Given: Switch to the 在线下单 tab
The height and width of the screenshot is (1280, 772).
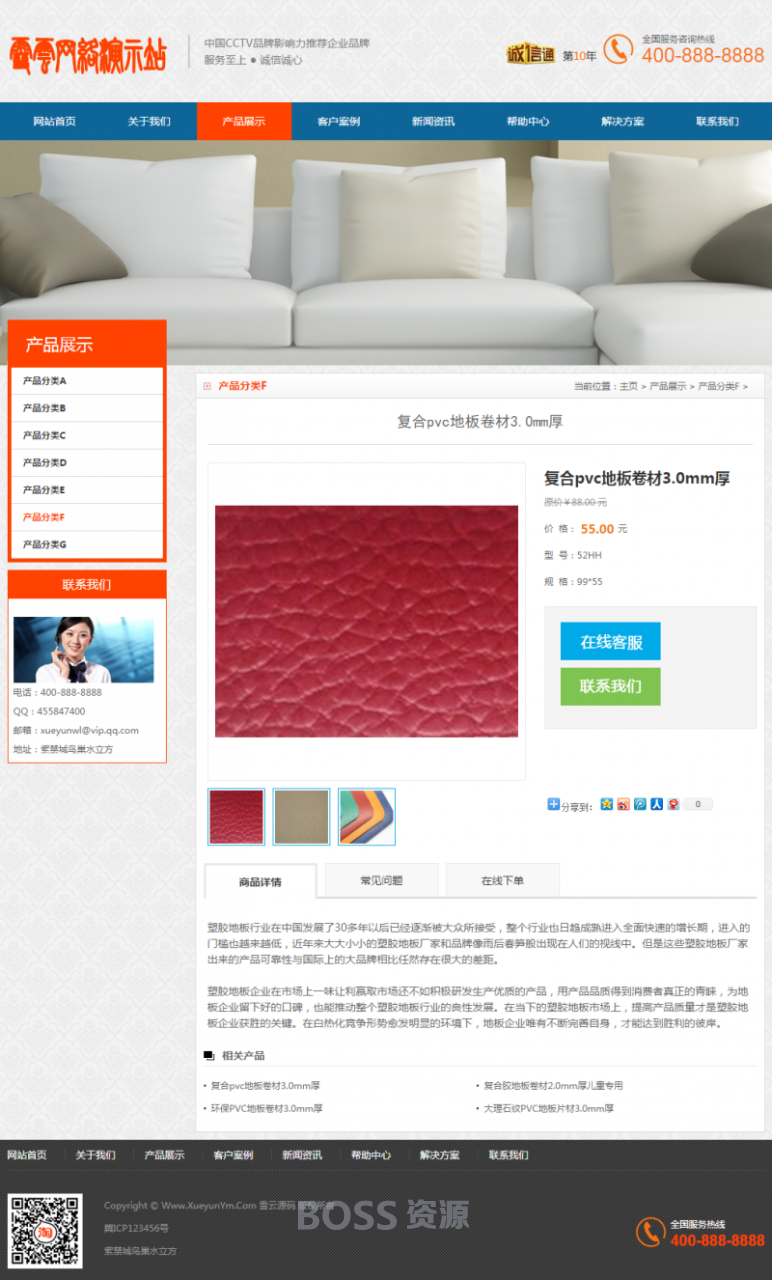Looking at the screenshot, I should coord(502,880).
